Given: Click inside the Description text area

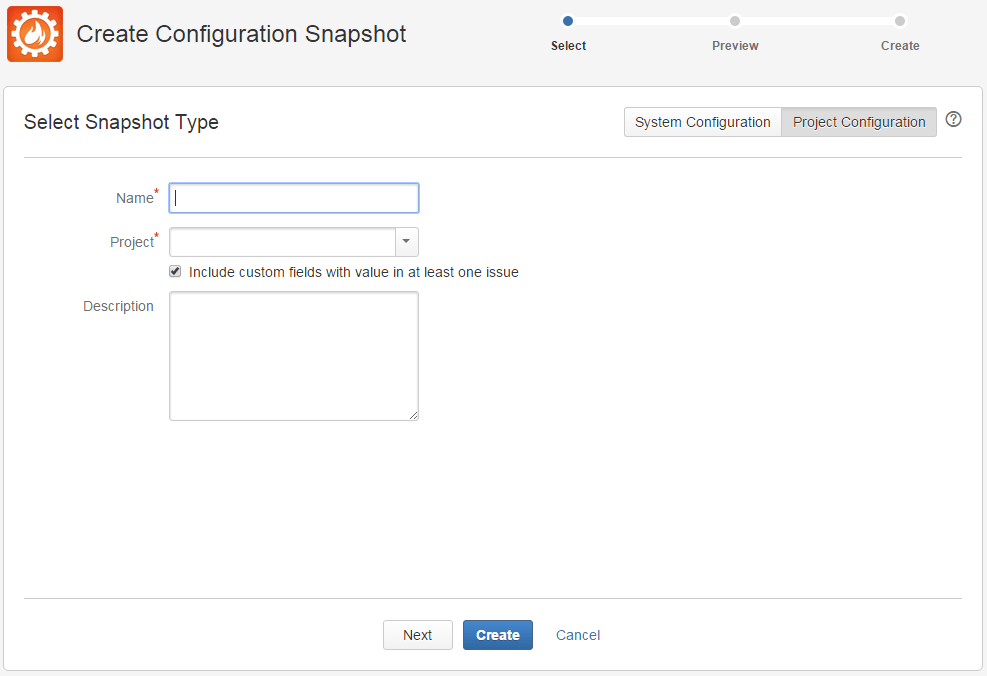Looking at the screenshot, I should pos(294,356).
